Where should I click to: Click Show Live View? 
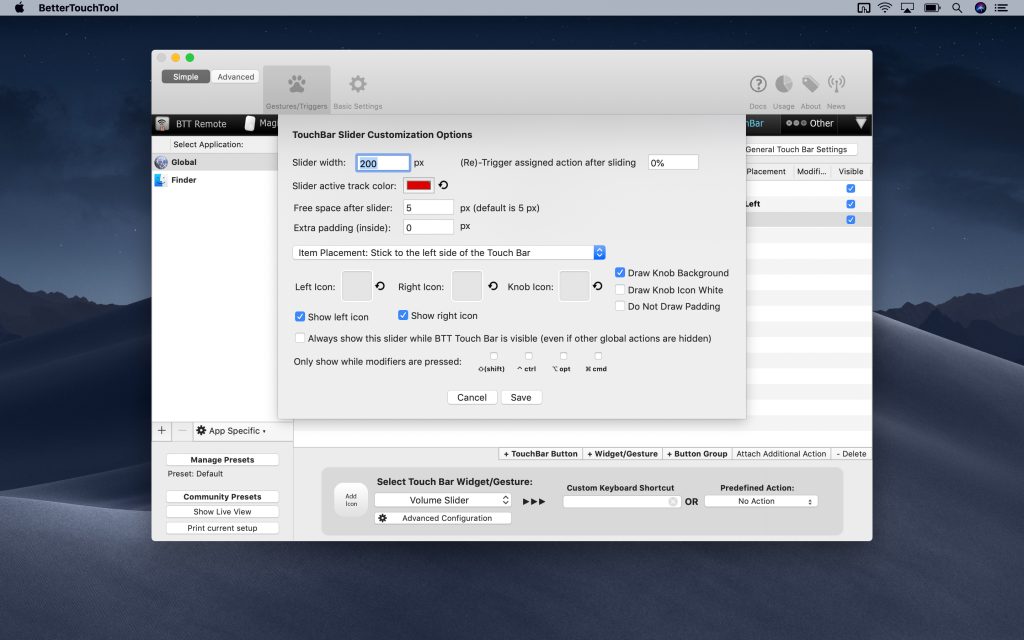coord(222,511)
